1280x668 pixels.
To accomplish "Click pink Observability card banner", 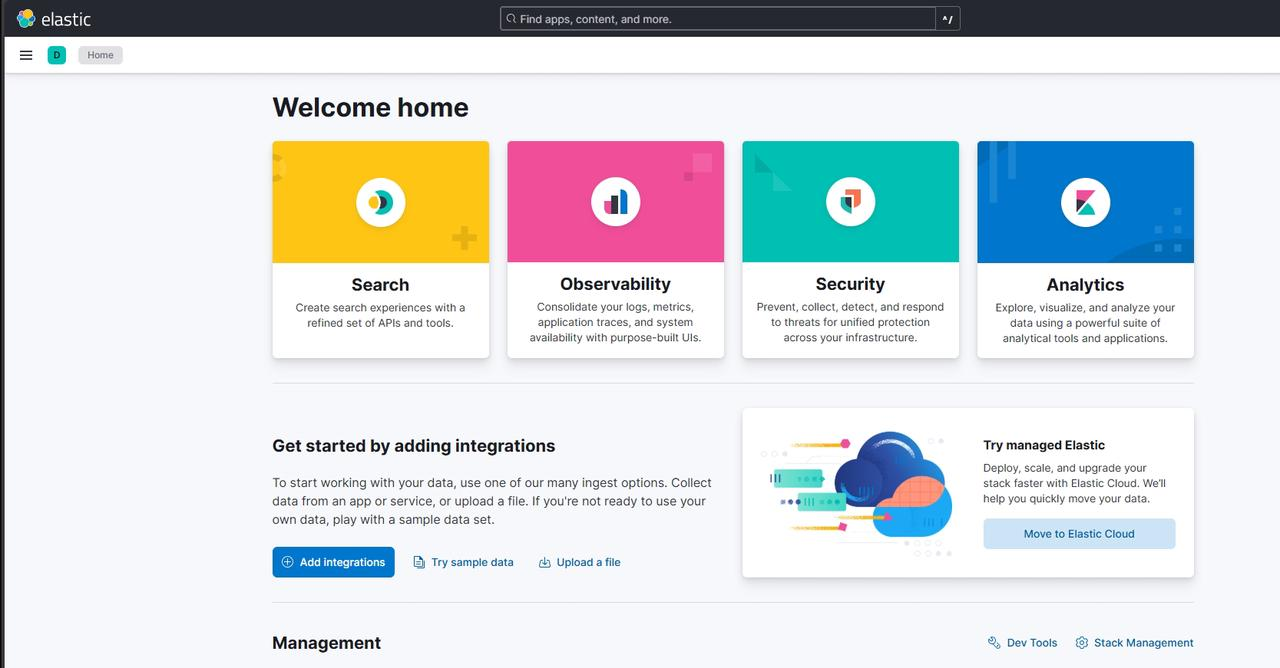I will pyautogui.click(x=615, y=202).
